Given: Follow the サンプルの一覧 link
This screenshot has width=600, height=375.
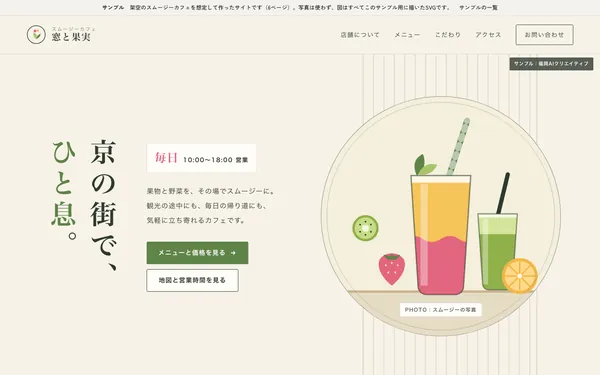Looking at the screenshot, I should point(478,8).
